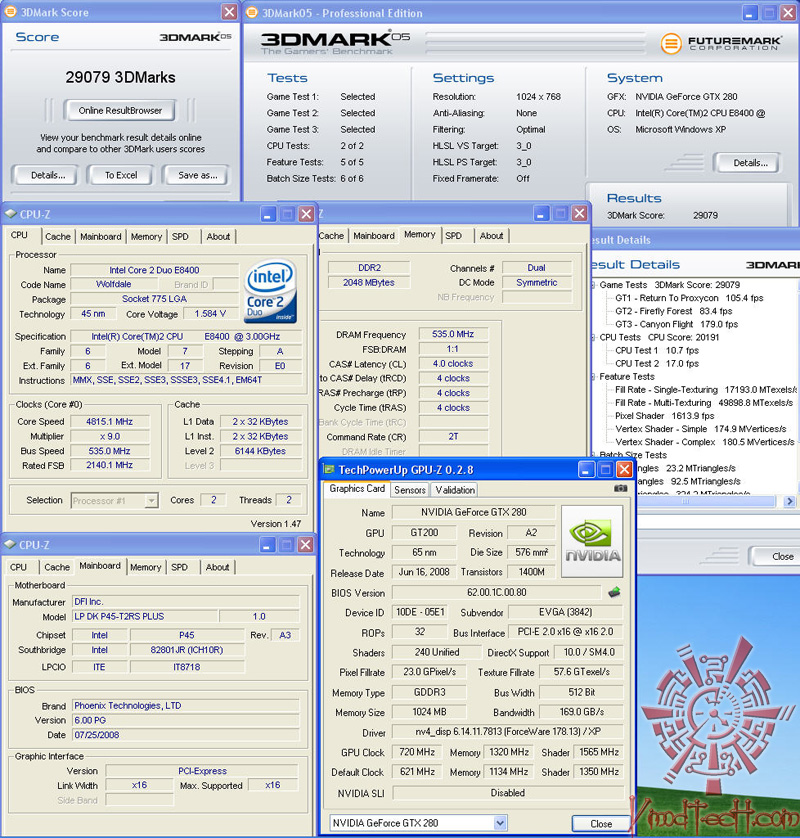Click the 3DMark Score title bar icon
The width and height of the screenshot is (800, 838).
10,12
